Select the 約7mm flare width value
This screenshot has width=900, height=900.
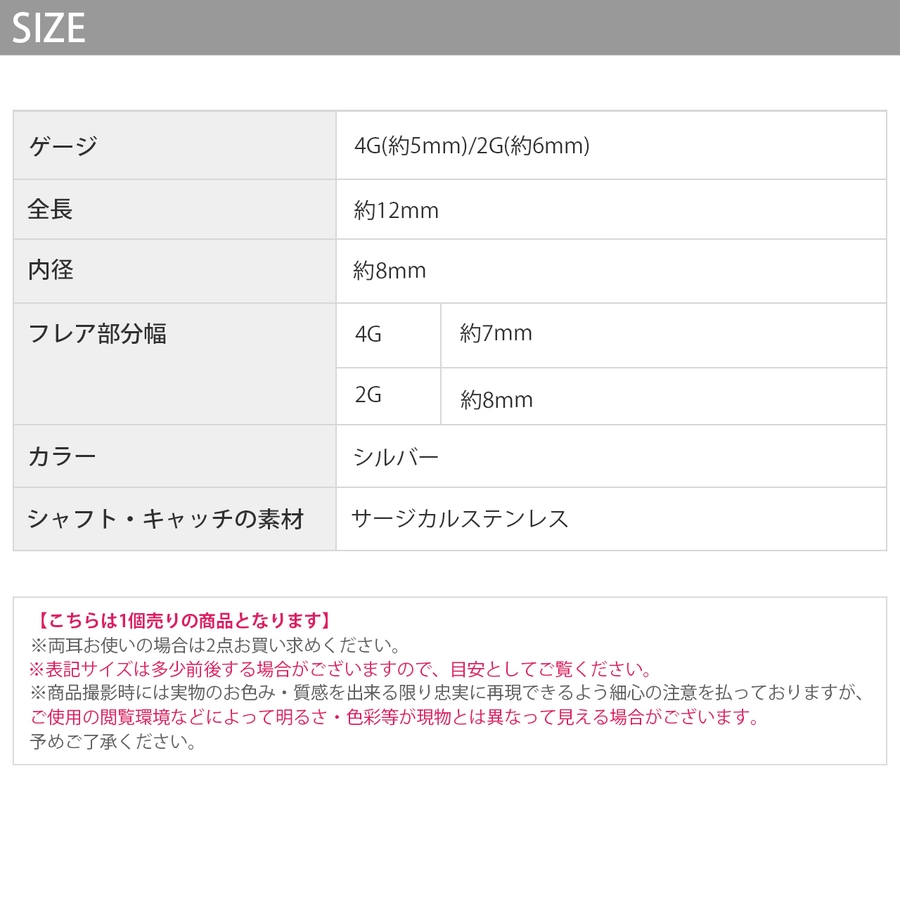pos(496,334)
